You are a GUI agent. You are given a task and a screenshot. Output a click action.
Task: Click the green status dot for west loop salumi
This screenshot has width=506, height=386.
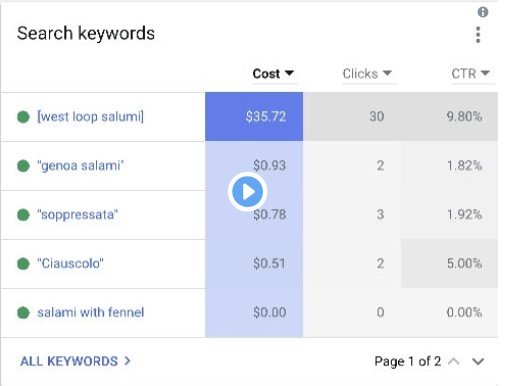tap(23, 117)
